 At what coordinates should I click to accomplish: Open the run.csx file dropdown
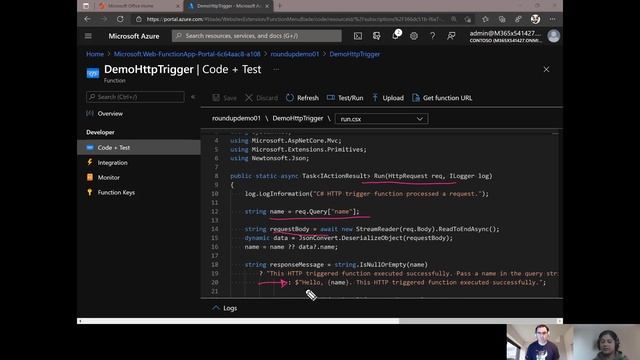coord(381,119)
